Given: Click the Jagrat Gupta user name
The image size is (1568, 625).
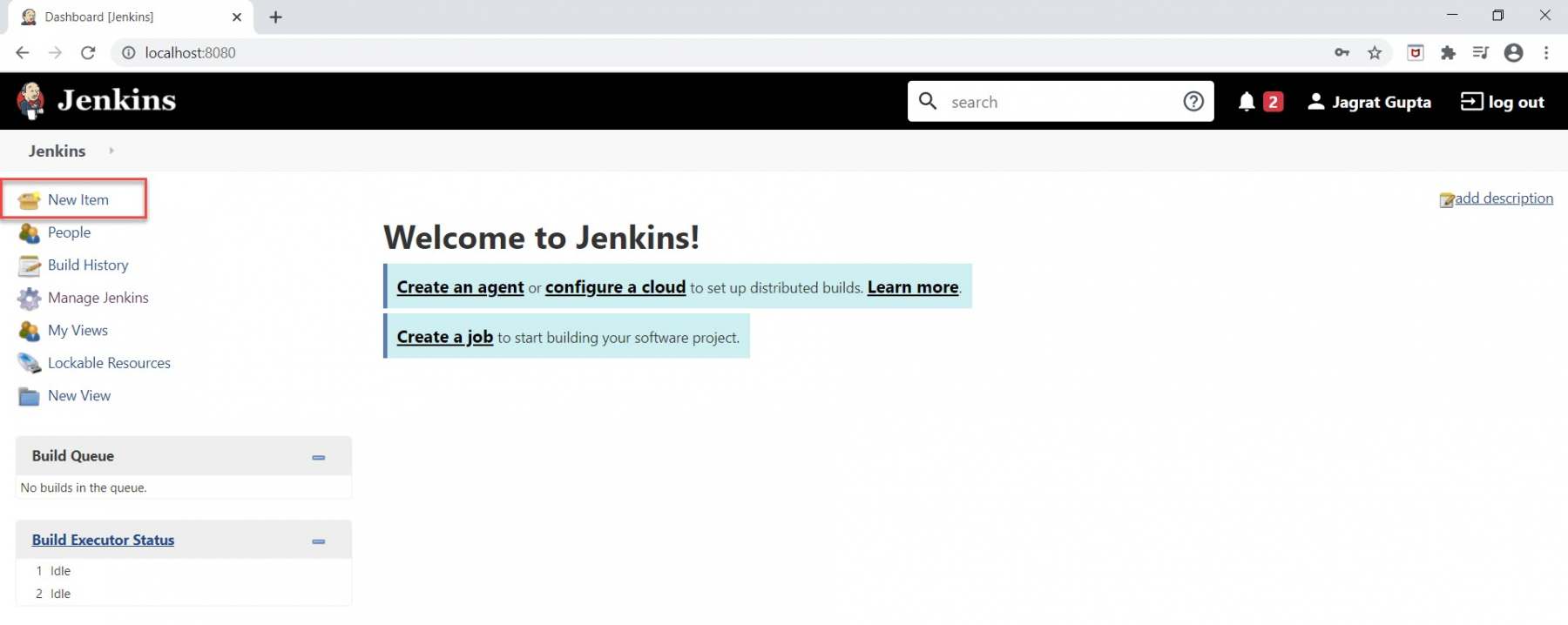Looking at the screenshot, I should point(1382,102).
